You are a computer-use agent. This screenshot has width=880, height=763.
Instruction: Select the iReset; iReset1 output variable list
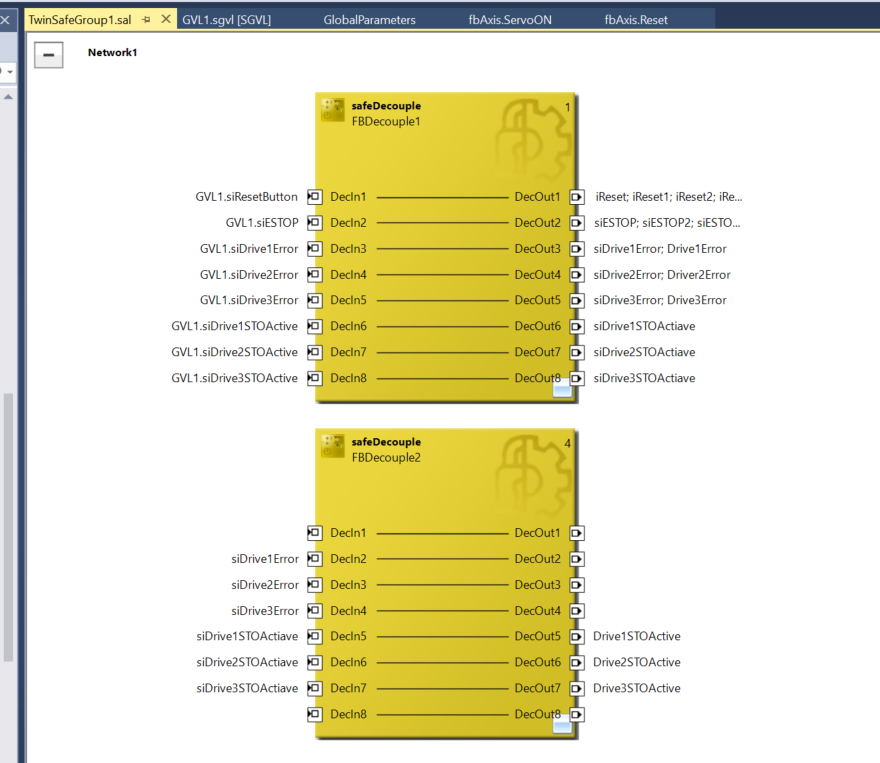click(668, 197)
